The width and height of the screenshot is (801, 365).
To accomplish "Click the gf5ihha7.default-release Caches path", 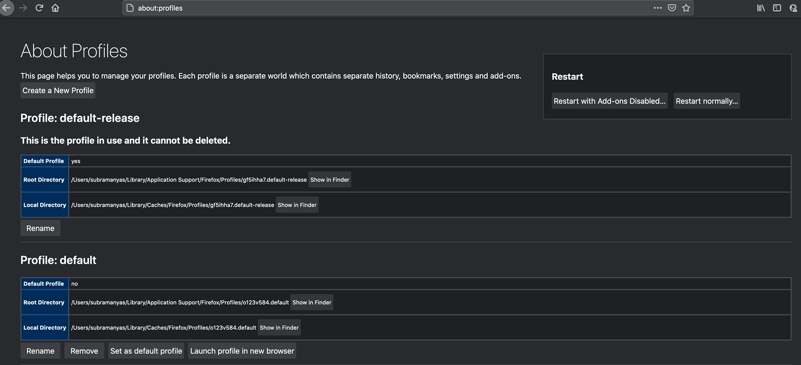I will pos(173,205).
